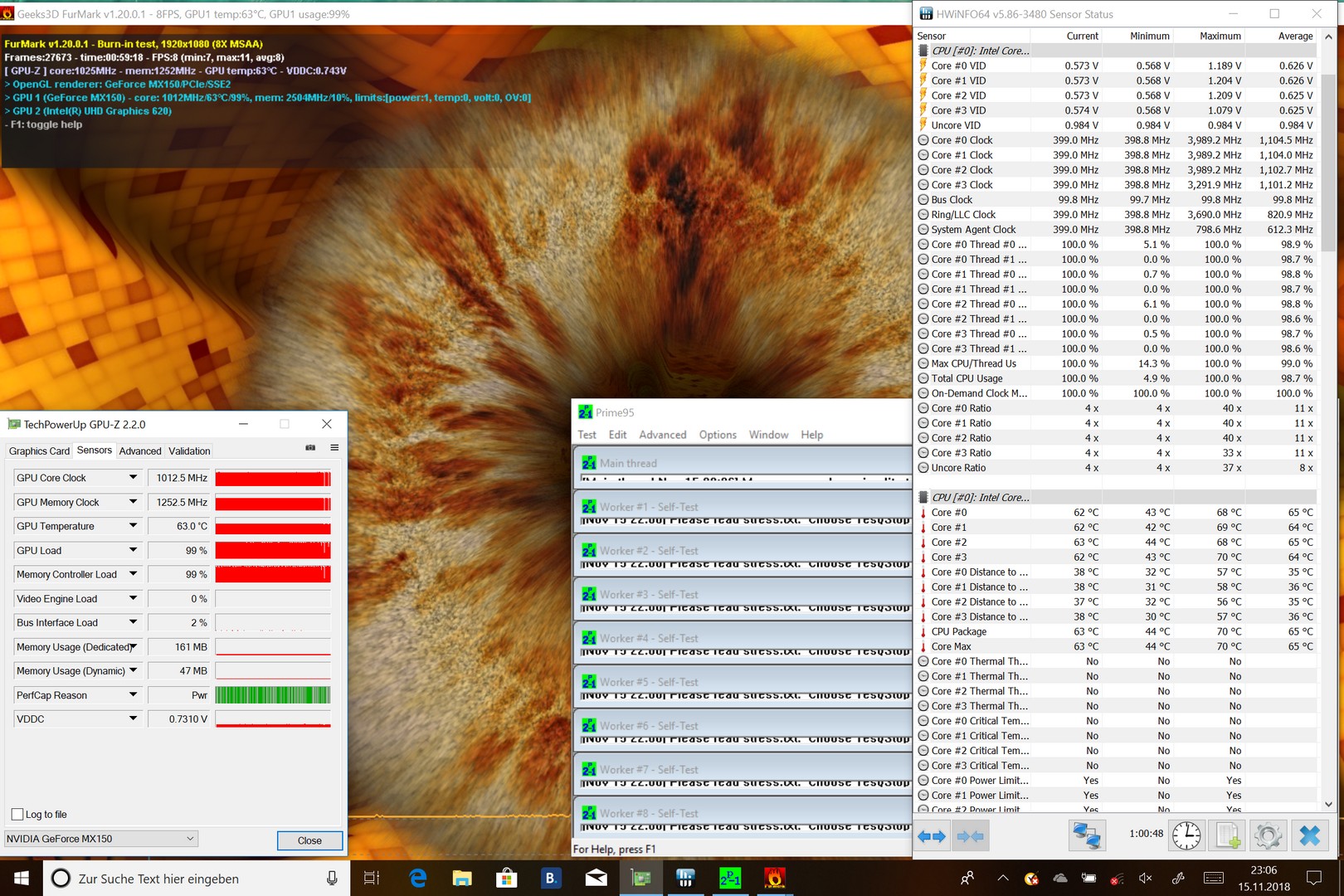Switch to GPU-Z via its taskbar icon
The image size is (1344, 896).
coord(641,878)
